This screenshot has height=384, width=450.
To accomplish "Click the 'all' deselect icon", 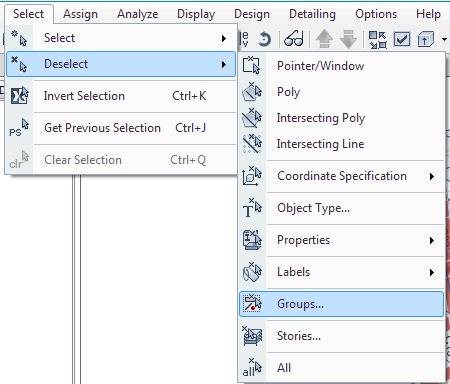I will (x=252, y=368).
